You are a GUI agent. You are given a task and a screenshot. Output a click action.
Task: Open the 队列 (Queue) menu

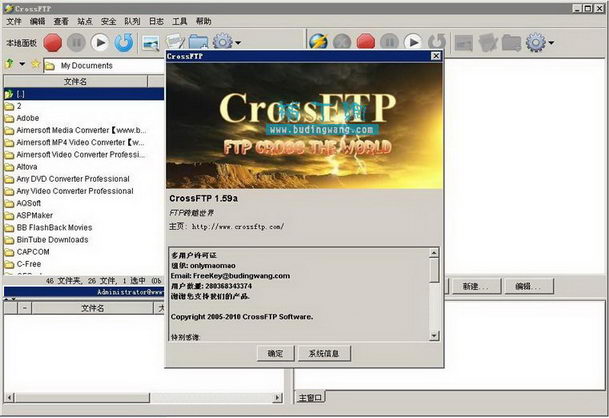pyautogui.click(x=132, y=21)
